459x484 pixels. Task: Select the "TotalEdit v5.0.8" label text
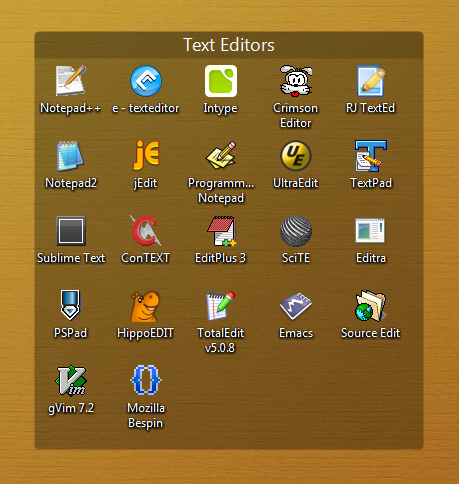[x=221, y=341]
